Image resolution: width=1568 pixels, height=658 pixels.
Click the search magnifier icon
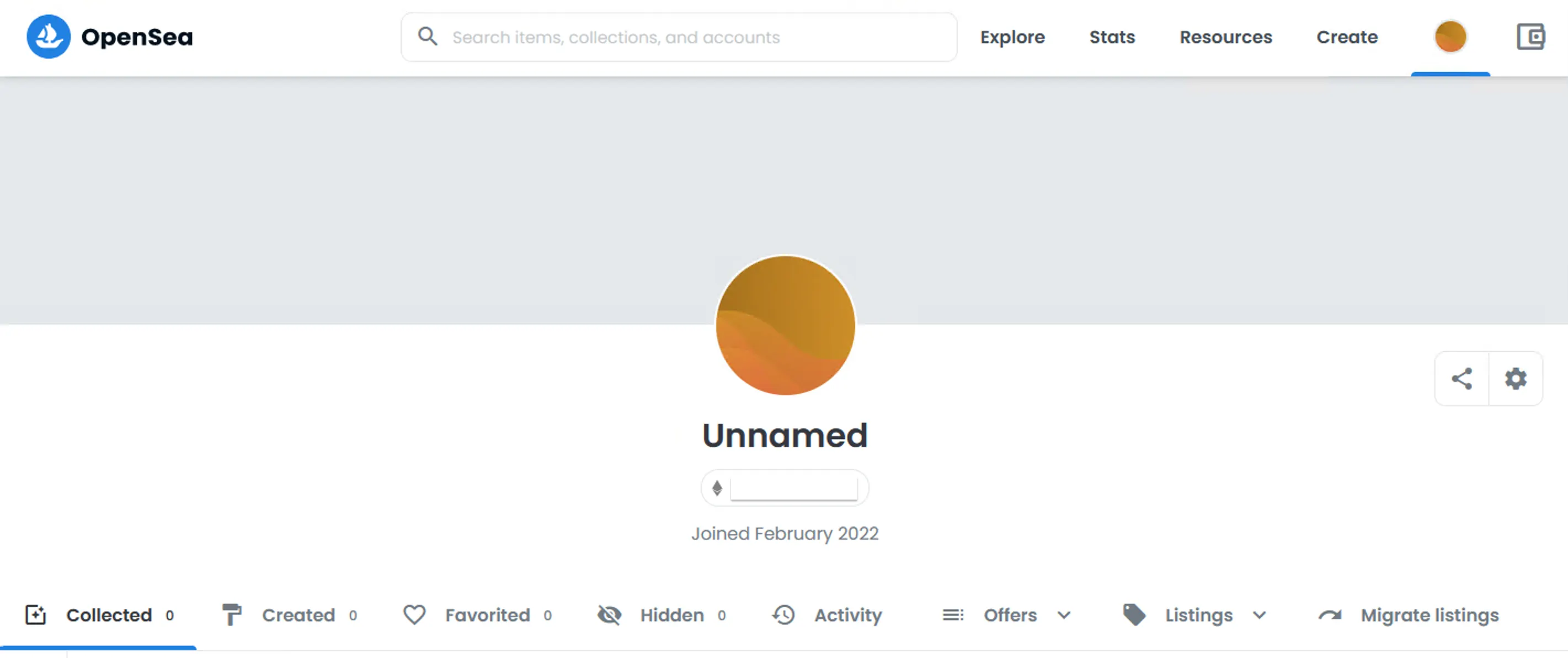pos(427,36)
